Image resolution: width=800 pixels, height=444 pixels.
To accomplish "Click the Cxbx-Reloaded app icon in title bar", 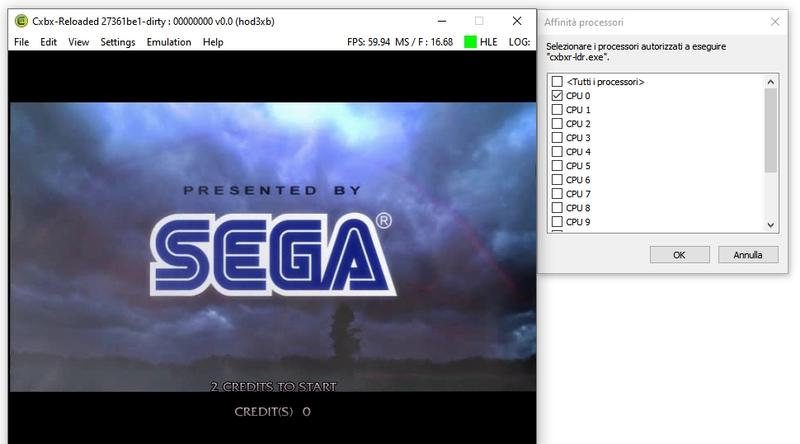I will 21,21.
